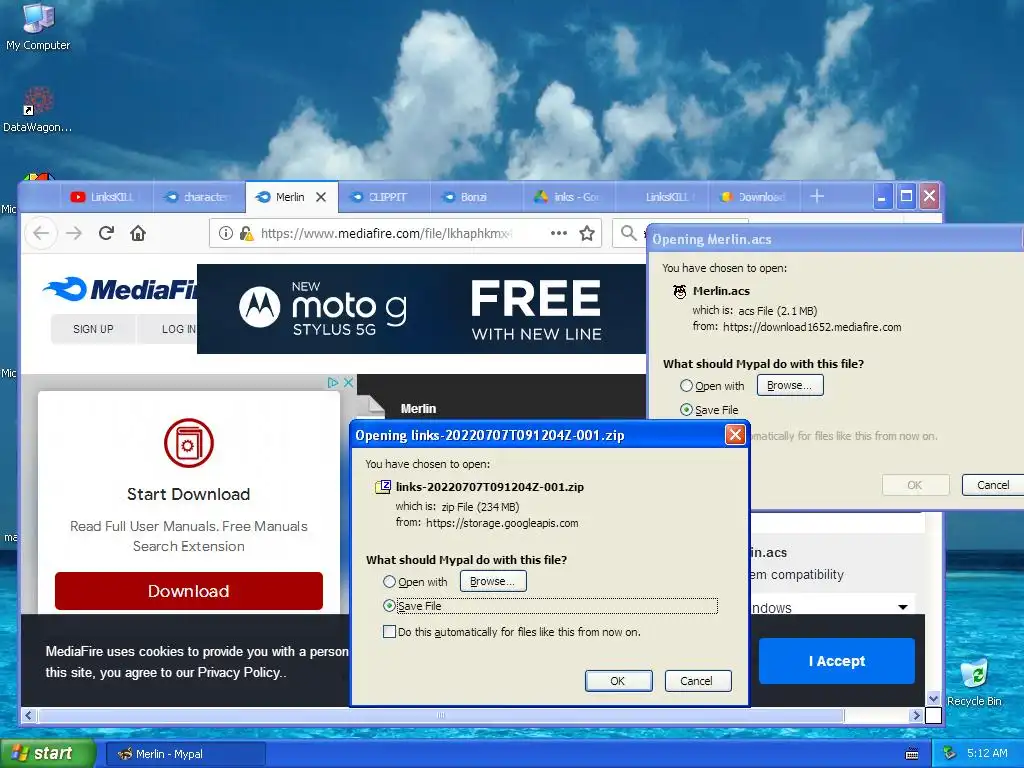Click the red Download ad button
Viewport: 1024px width, 768px height.
[x=189, y=591]
